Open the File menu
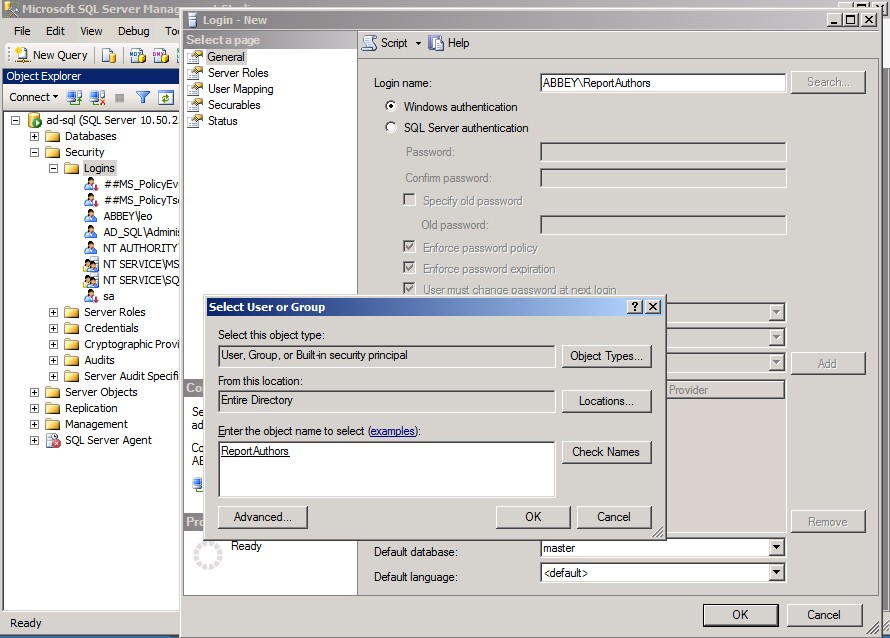Viewport: 890px width, 638px height. 22,31
